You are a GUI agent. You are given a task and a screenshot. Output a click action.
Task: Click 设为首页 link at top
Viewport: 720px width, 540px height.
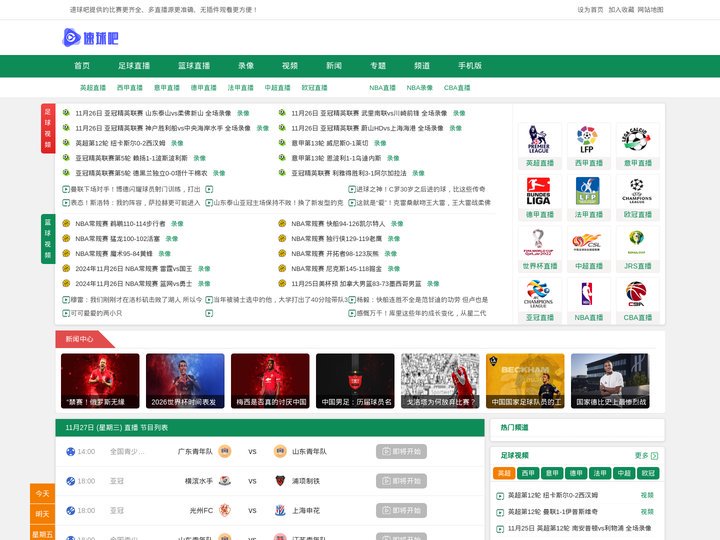point(590,10)
